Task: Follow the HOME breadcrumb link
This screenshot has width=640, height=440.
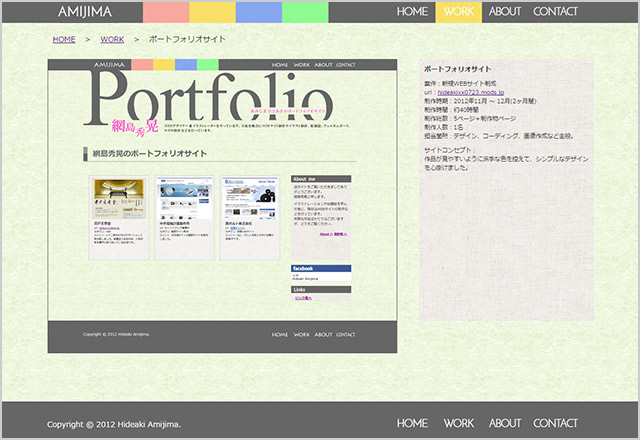Action: click(64, 40)
